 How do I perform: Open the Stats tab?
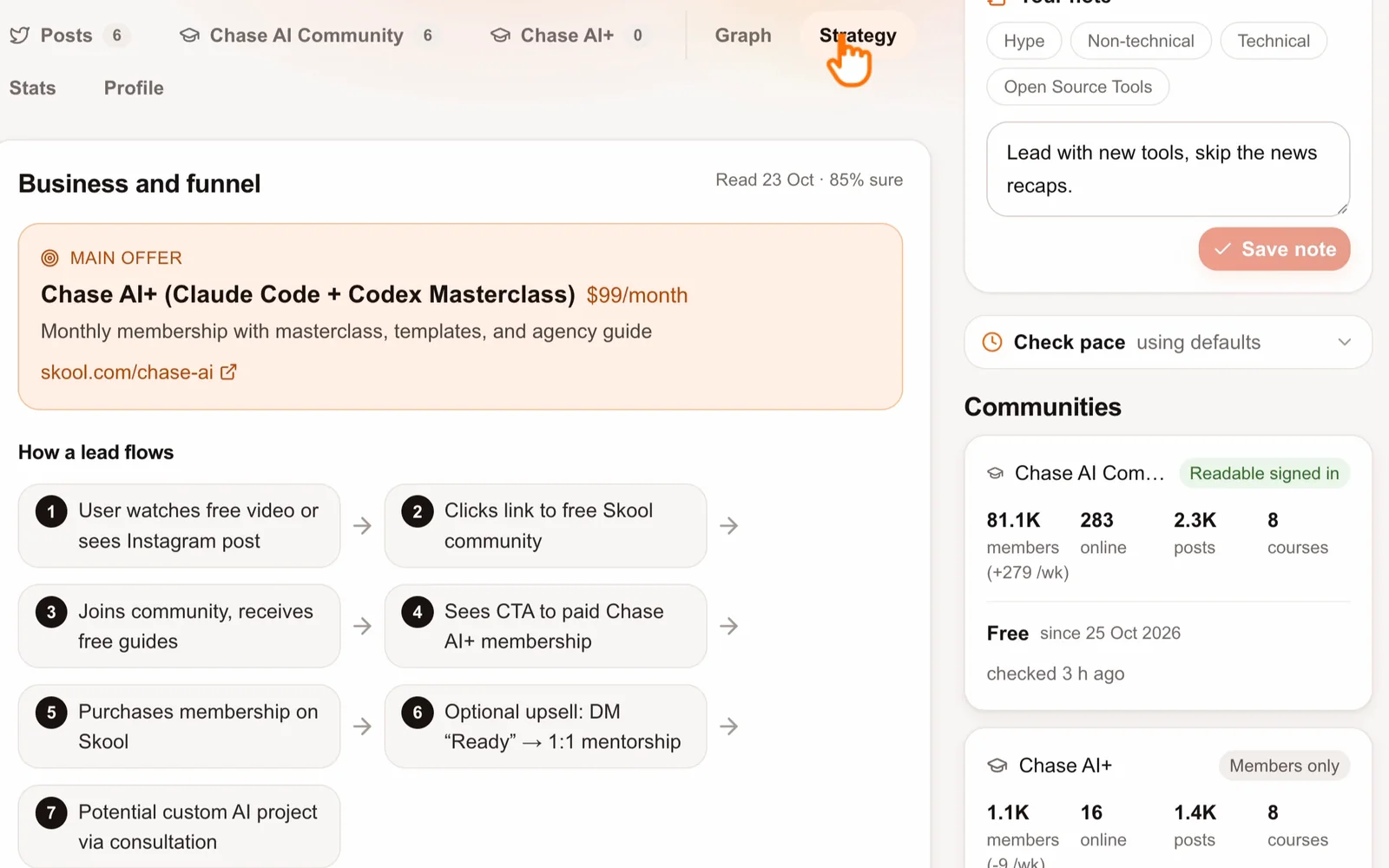33,88
